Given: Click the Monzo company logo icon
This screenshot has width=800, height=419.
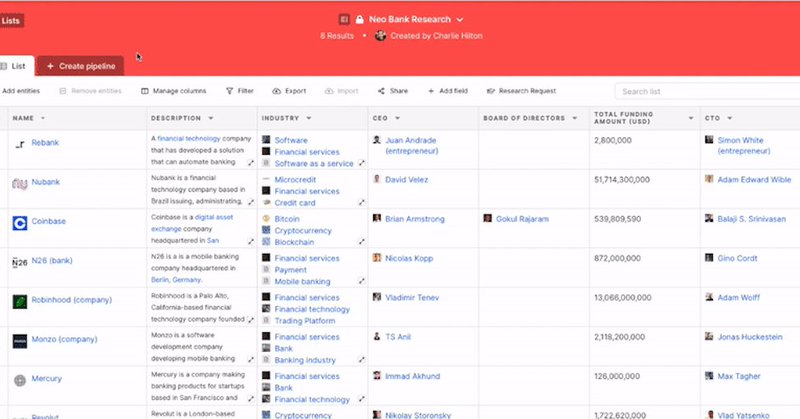Looking at the screenshot, I should tap(20, 341).
